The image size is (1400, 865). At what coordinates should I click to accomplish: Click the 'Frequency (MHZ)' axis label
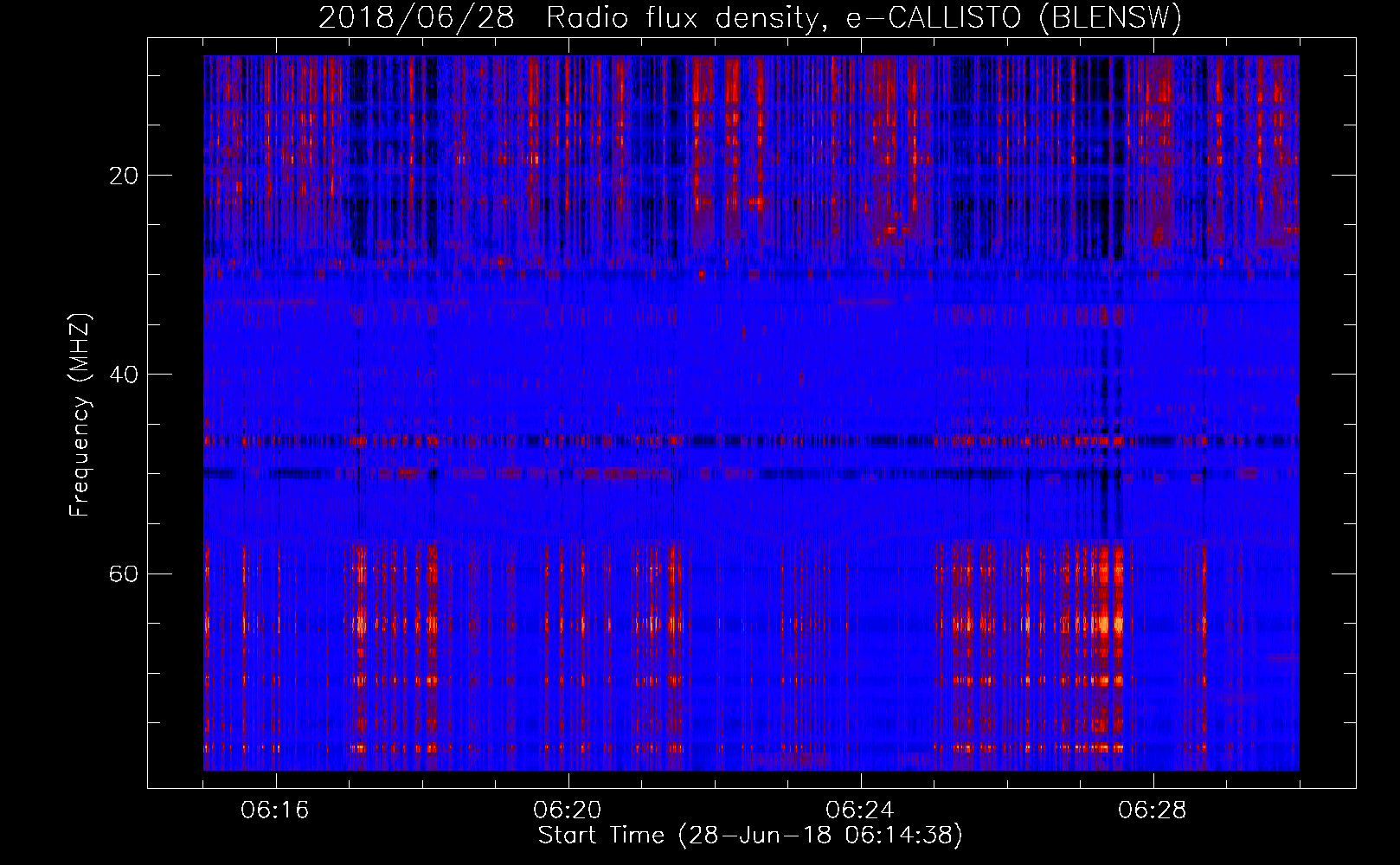pos(80,415)
